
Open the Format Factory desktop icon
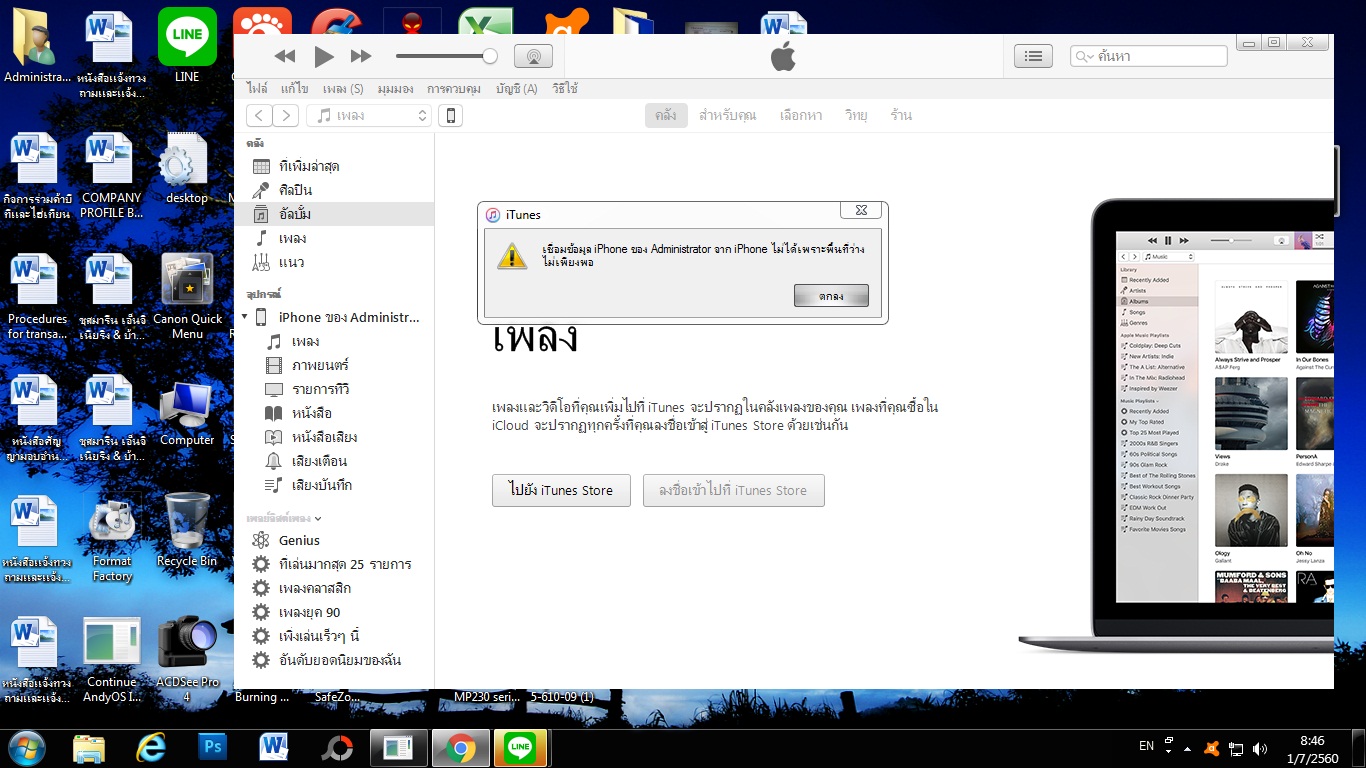[112, 540]
